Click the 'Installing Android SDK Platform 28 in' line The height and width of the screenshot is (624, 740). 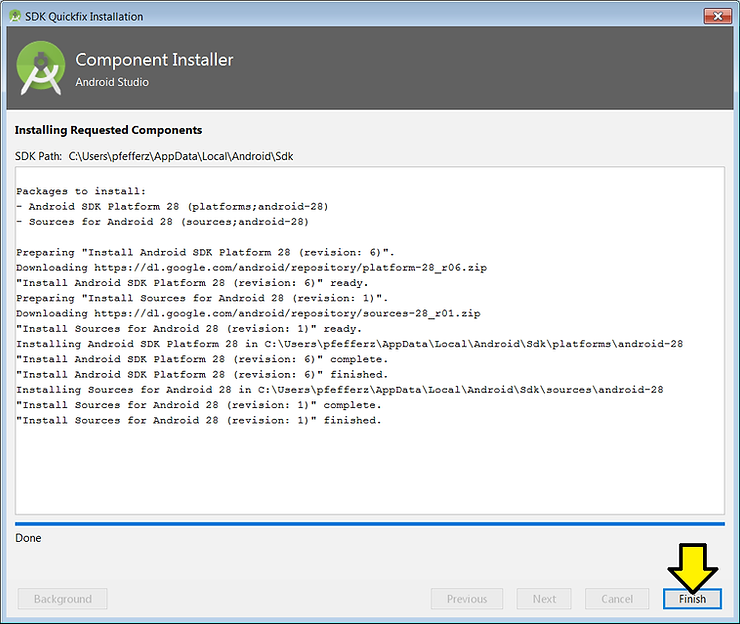(x=350, y=344)
